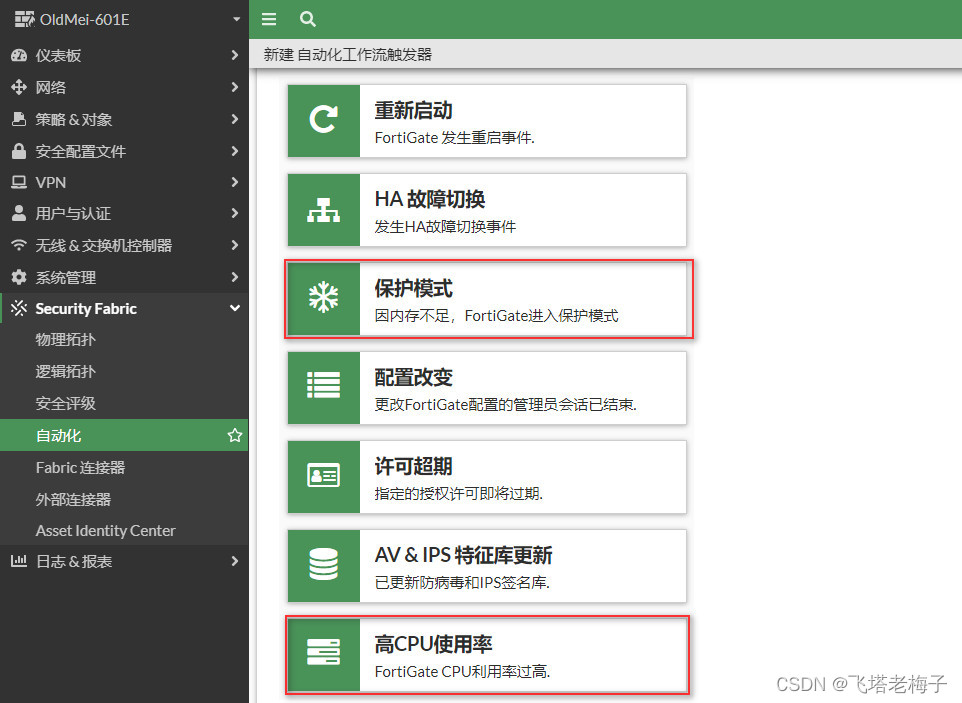The width and height of the screenshot is (962, 703).
Task: Click the text 已更新防病毒和IPS签名库.
Action: [x=462, y=583]
